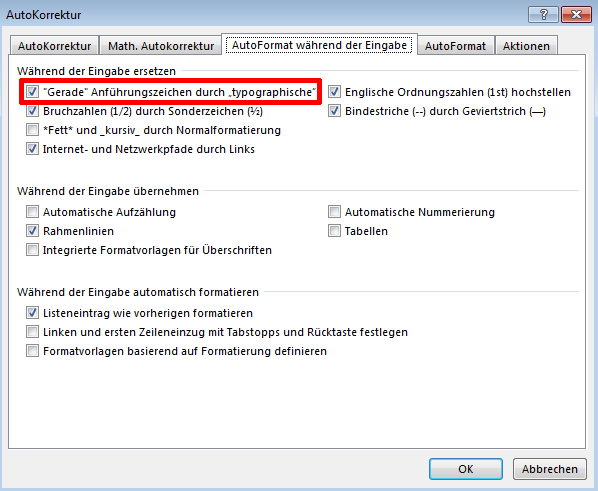Enable Automatische Aufzählung
598x491 pixels.
tap(32, 212)
